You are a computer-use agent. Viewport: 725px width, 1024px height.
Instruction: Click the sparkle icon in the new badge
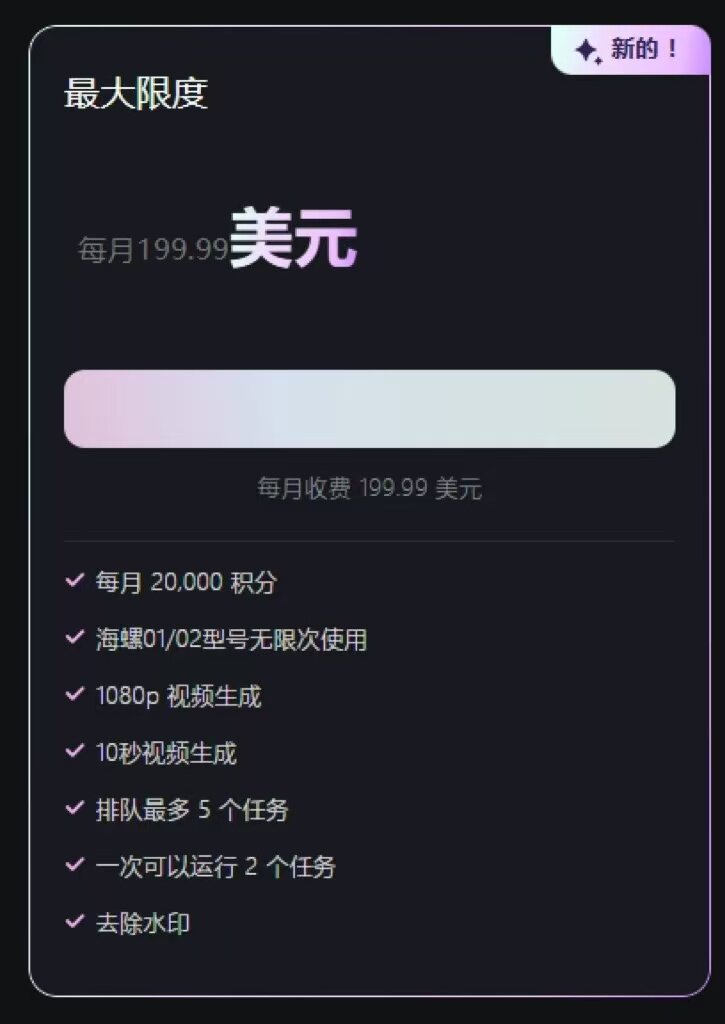click(588, 51)
